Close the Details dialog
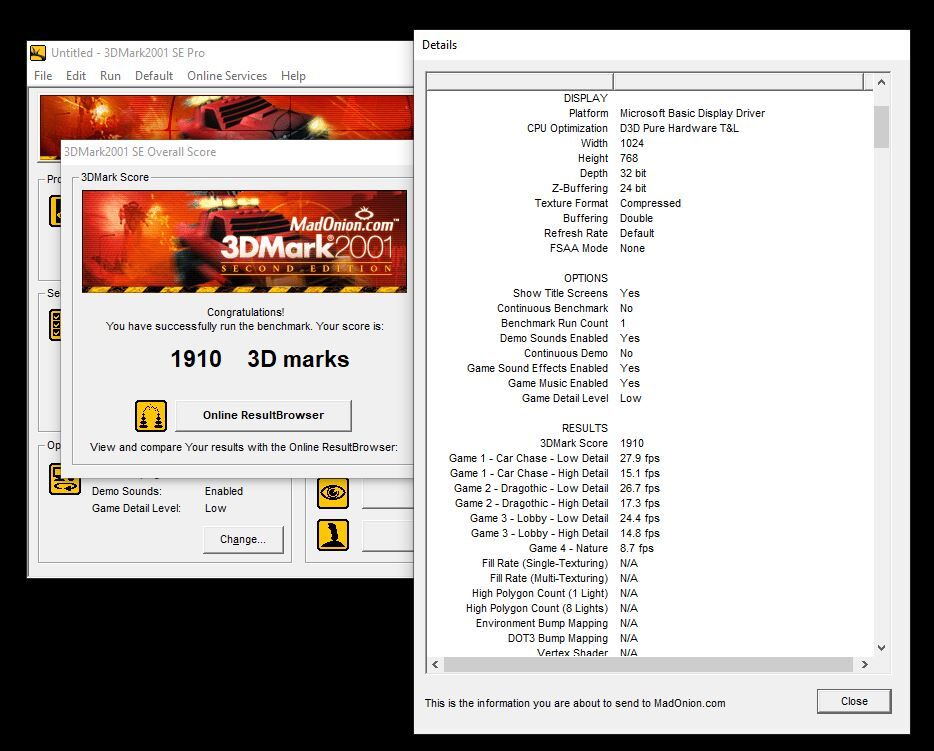The height and width of the screenshot is (751, 934). [854, 701]
